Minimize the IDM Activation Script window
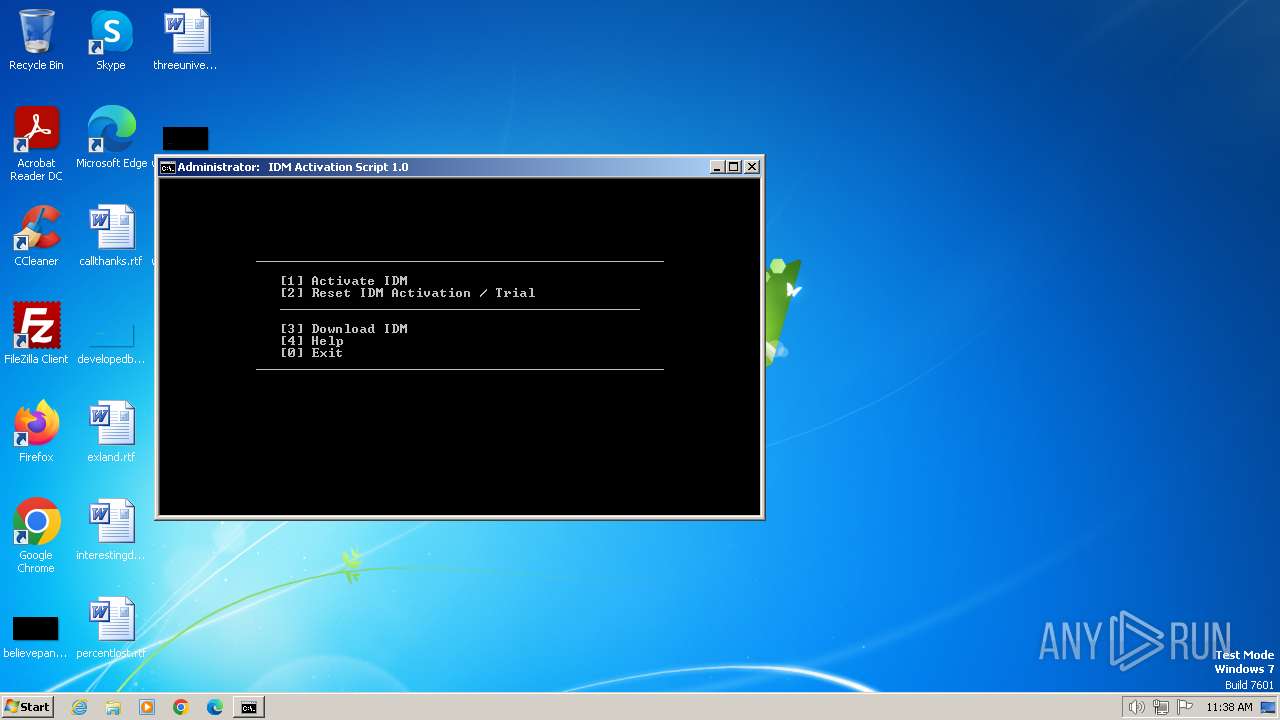Viewport: 1280px width, 720px height. 717,167
